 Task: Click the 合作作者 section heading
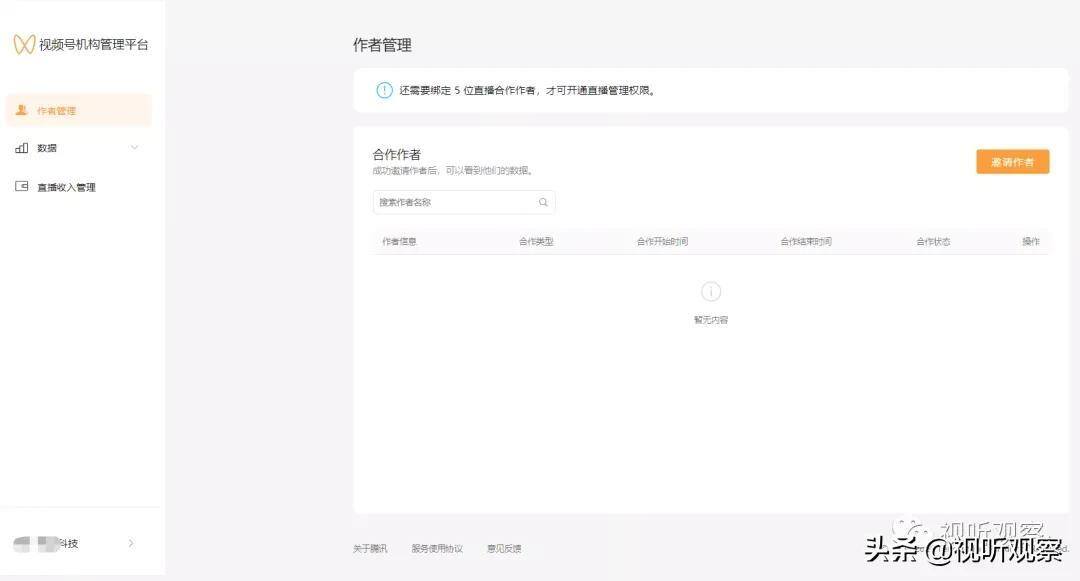click(x=397, y=154)
